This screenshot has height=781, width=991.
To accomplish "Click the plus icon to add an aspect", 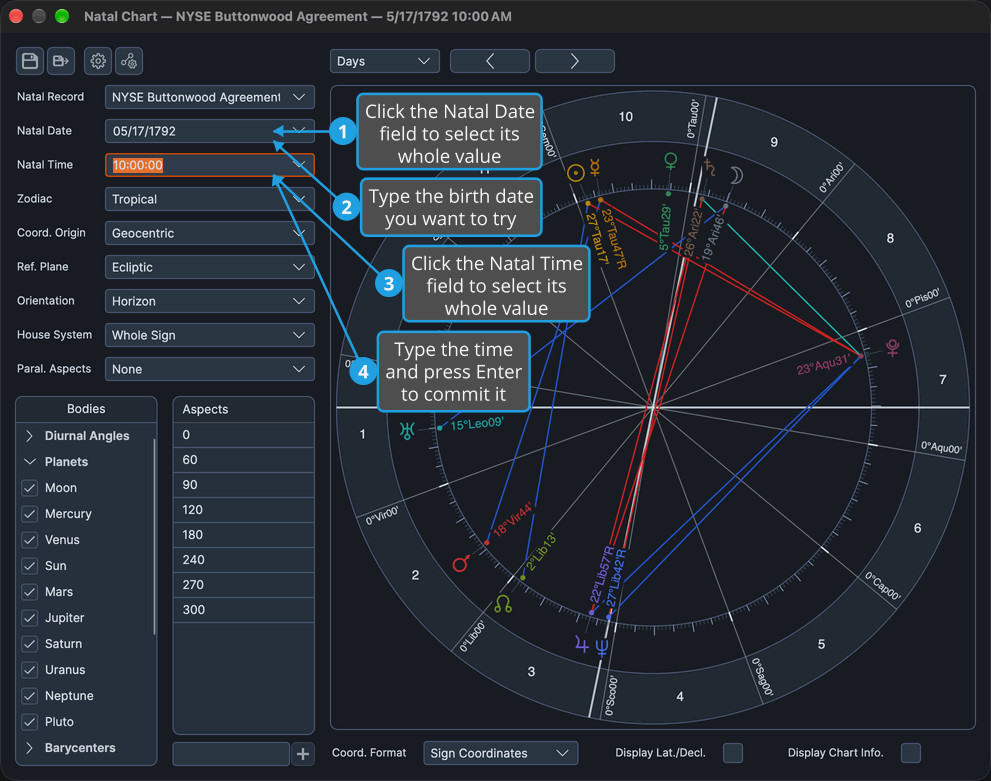I will point(303,754).
